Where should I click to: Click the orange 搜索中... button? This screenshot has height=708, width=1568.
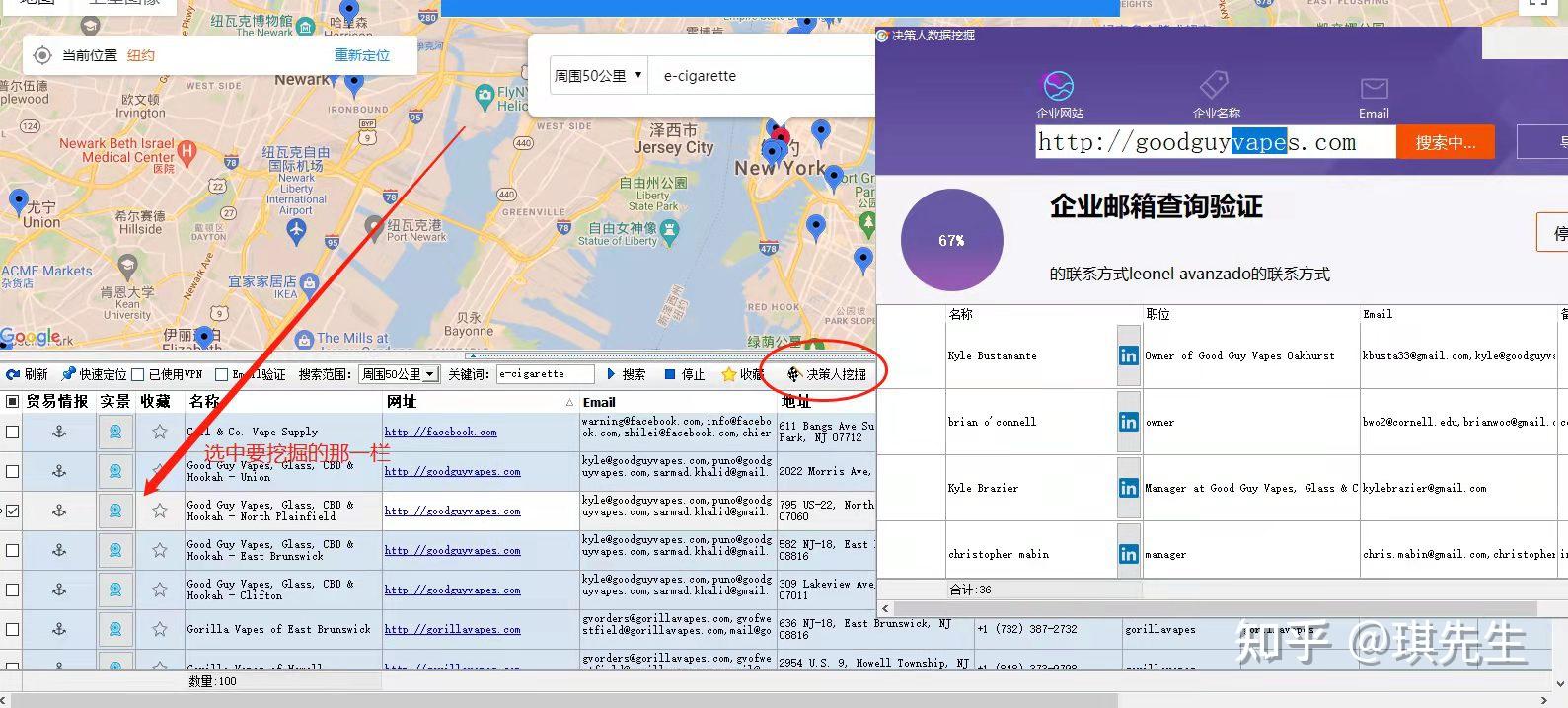[x=1446, y=142]
